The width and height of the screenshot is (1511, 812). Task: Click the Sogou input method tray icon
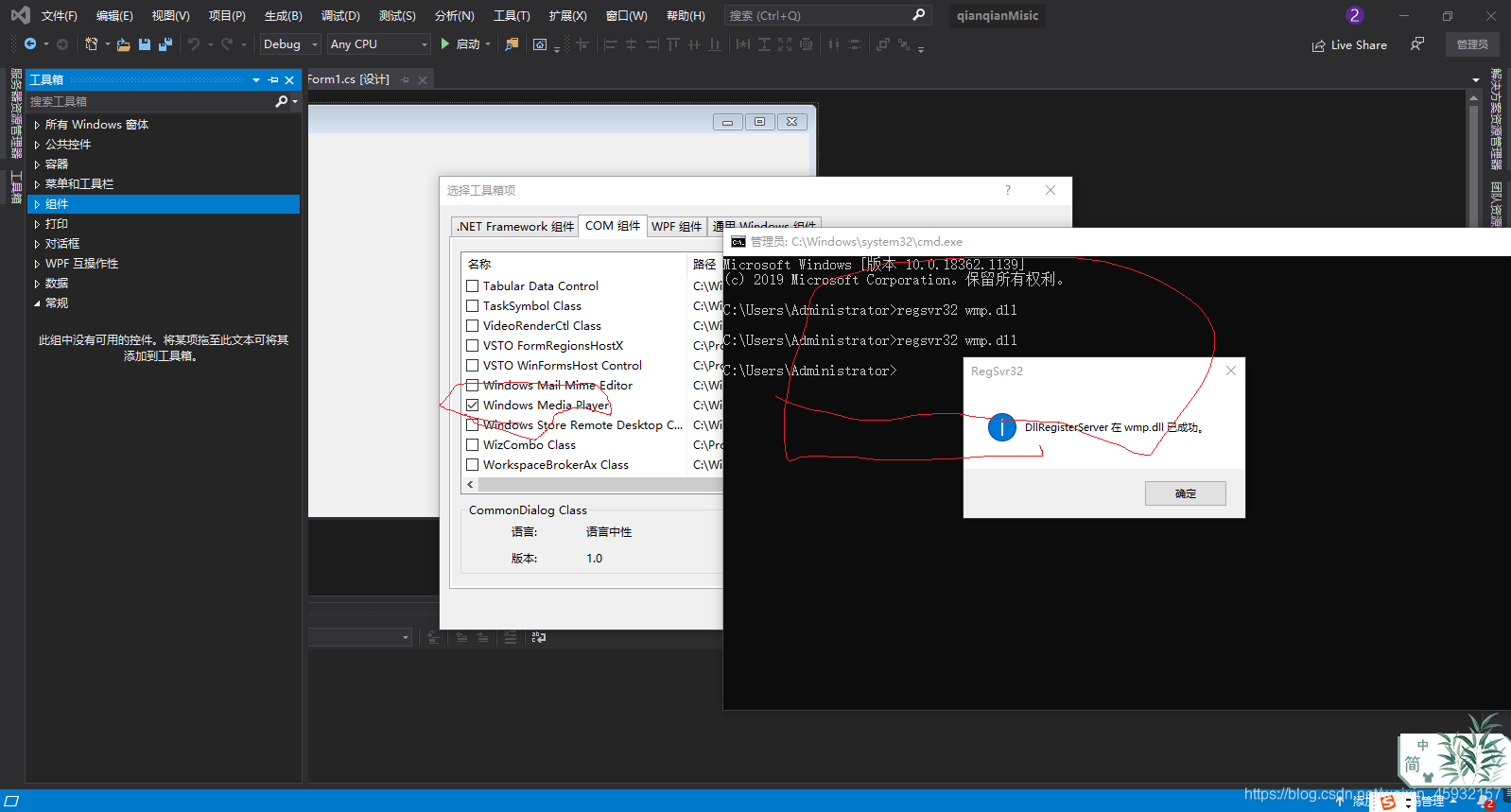[1387, 802]
